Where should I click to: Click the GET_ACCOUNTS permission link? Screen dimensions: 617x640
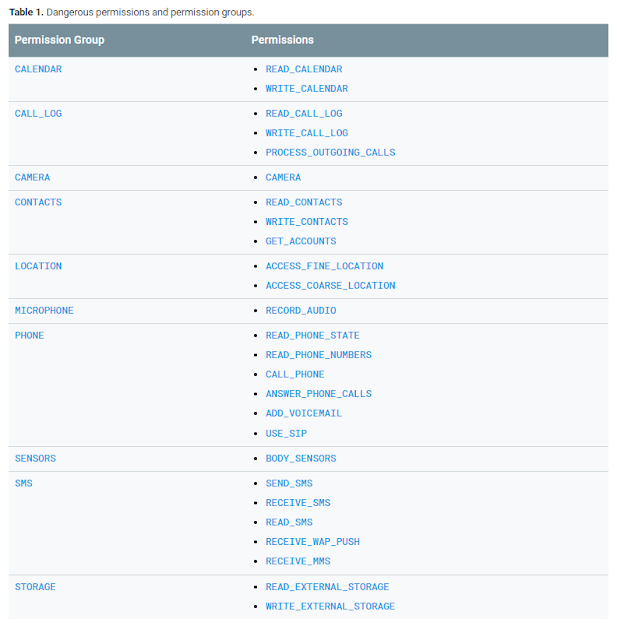click(x=301, y=241)
